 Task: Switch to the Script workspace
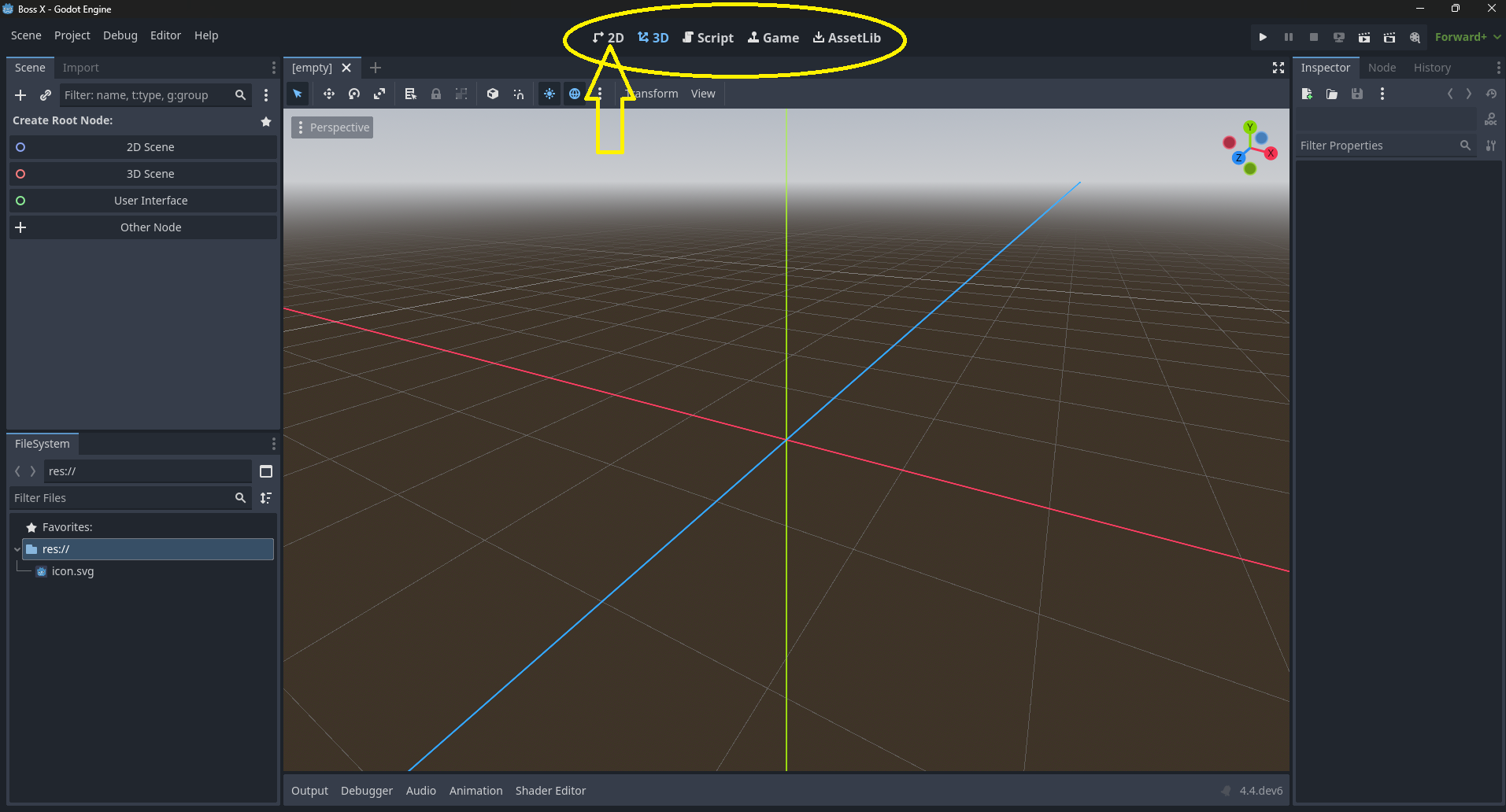[x=708, y=38]
